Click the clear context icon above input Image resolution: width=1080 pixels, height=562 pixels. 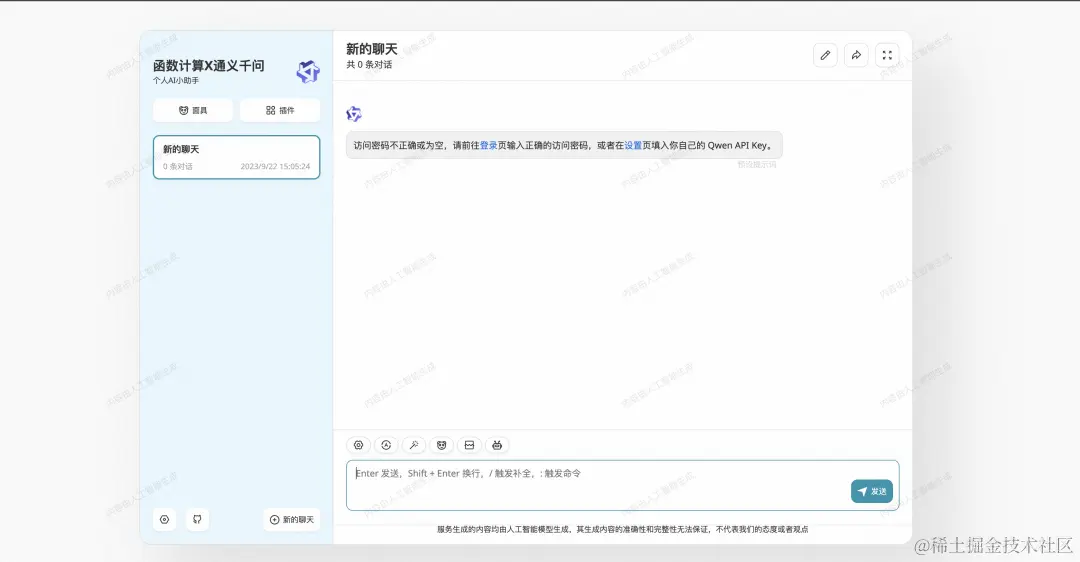click(x=469, y=445)
